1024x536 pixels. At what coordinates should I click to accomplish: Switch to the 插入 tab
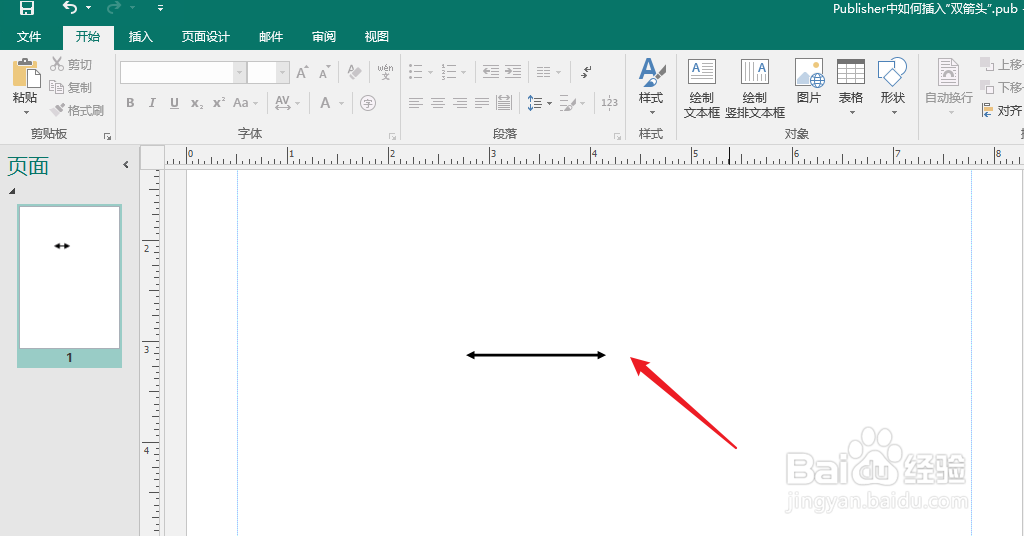pos(140,37)
